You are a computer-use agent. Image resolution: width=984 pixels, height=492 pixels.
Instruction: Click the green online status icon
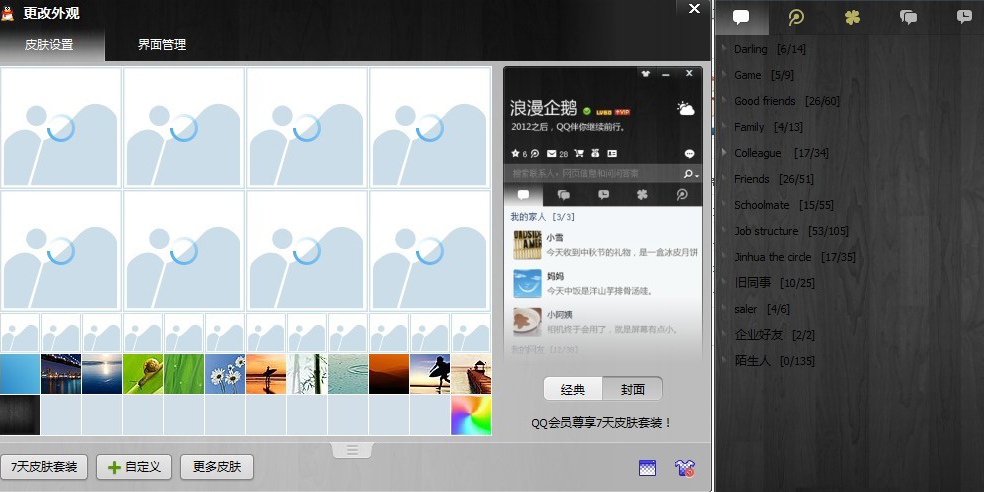click(587, 112)
